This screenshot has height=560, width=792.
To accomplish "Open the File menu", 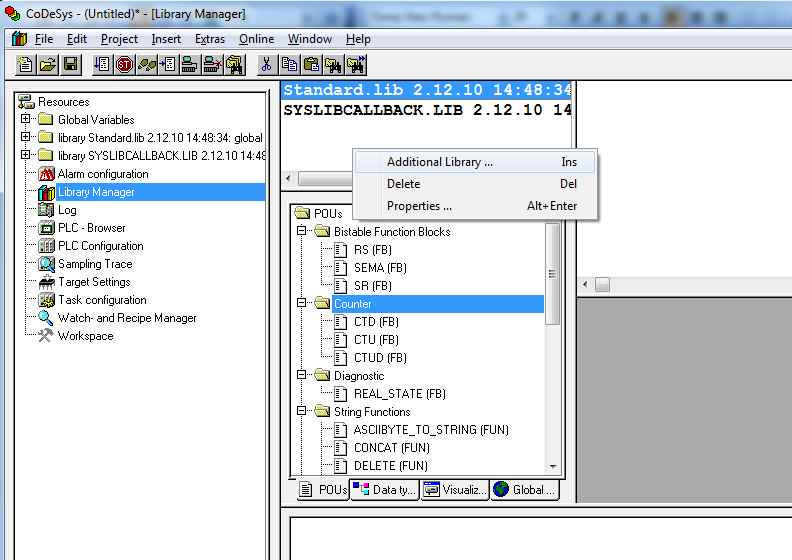I will (x=43, y=39).
